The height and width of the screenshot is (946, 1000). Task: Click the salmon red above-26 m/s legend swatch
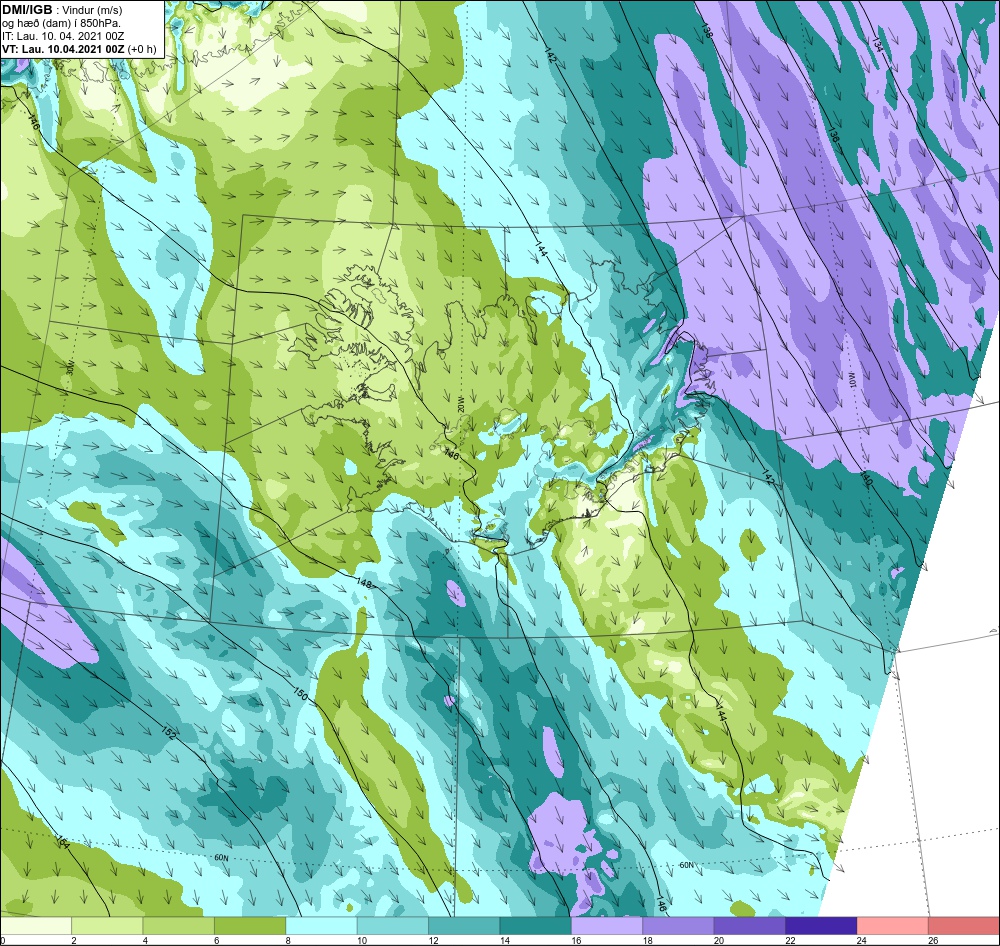(964, 926)
